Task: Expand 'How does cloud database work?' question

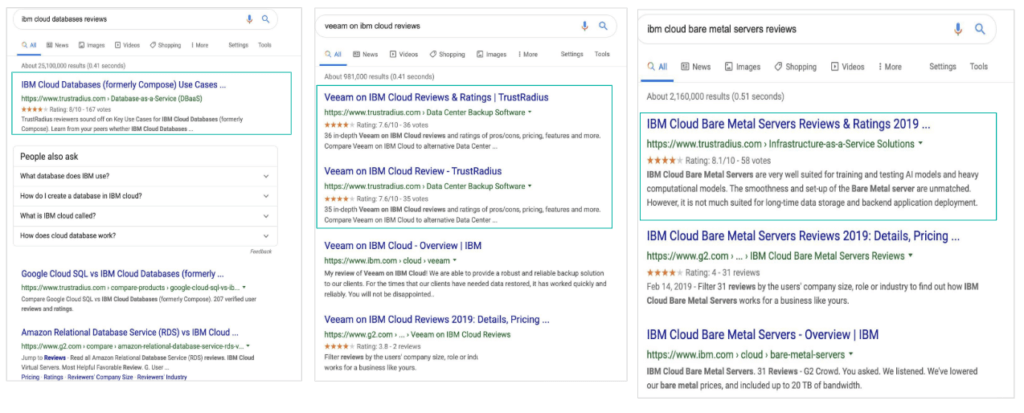Action: pos(145,235)
